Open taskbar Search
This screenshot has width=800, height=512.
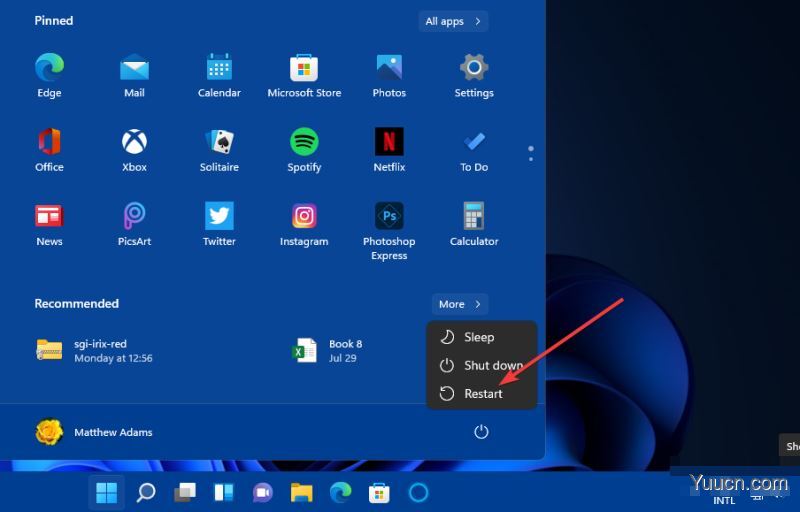[146, 493]
